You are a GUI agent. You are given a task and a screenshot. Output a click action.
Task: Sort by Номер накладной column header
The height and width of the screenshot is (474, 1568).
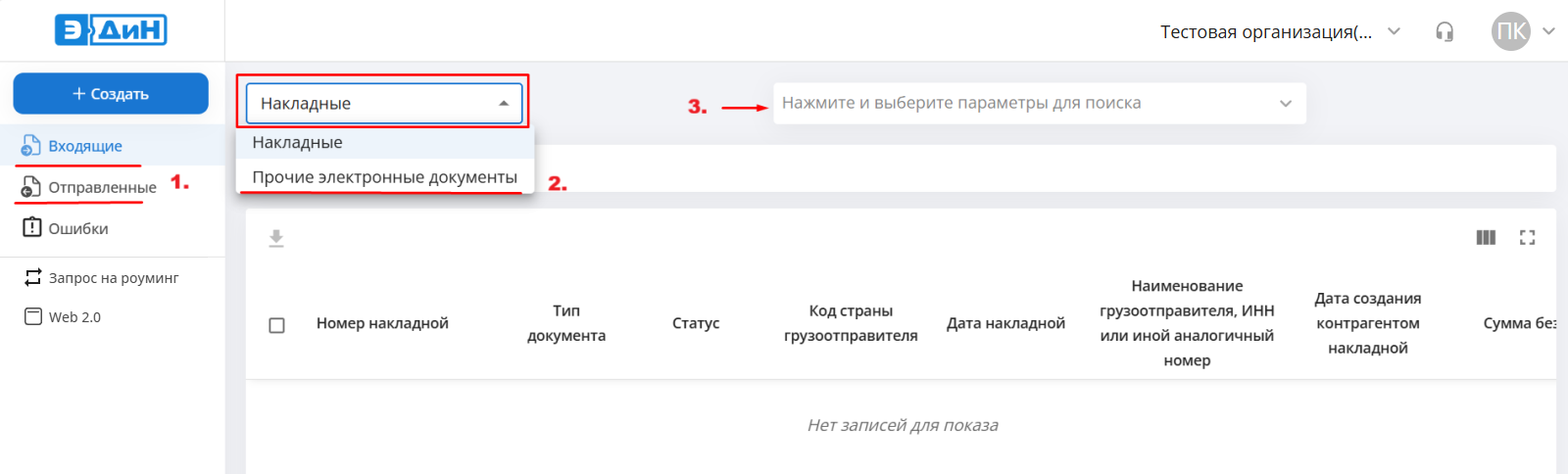pos(382,323)
